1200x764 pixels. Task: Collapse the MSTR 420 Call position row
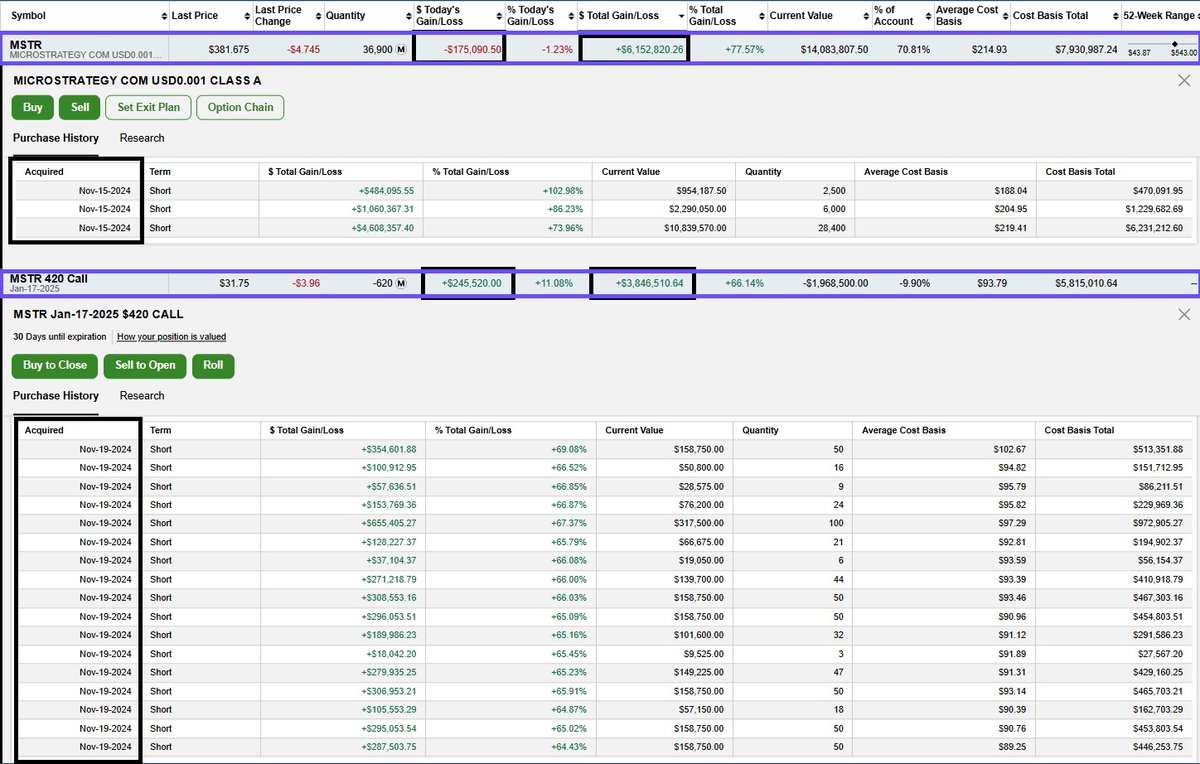(x=600, y=284)
